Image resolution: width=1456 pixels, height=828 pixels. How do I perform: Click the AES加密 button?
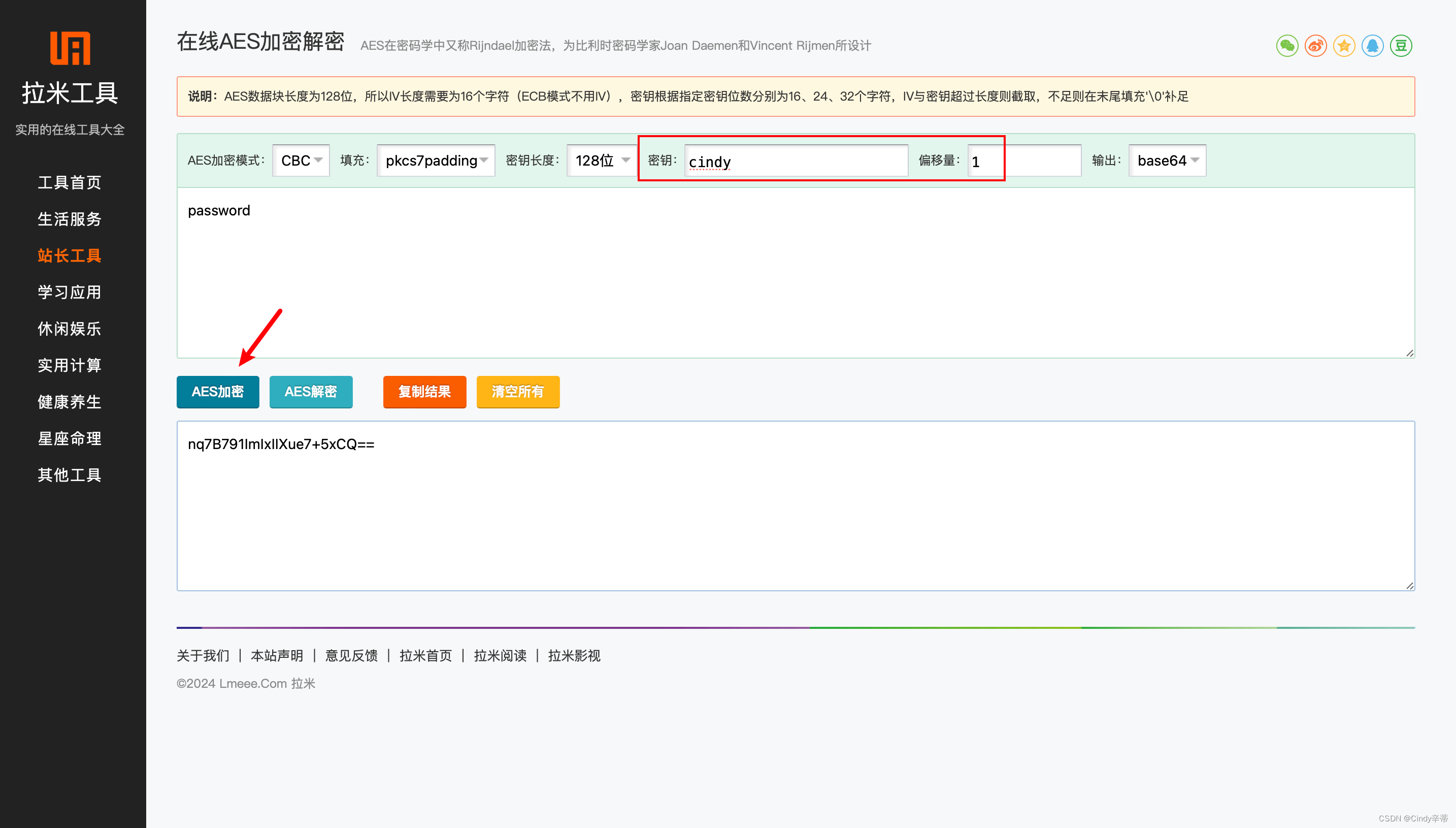(218, 391)
